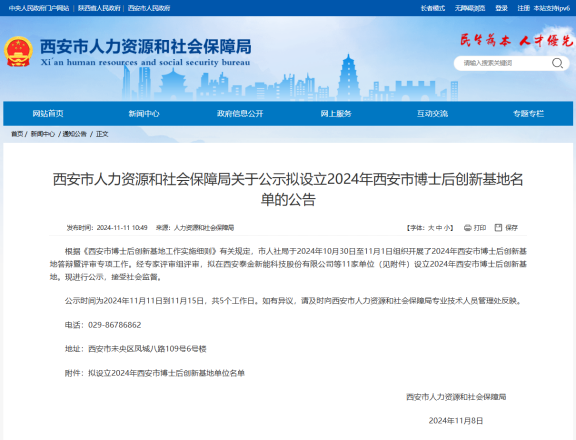Click the 首页 breadcrumb link
This screenshot has width=576, height=440.
[17, 134]
